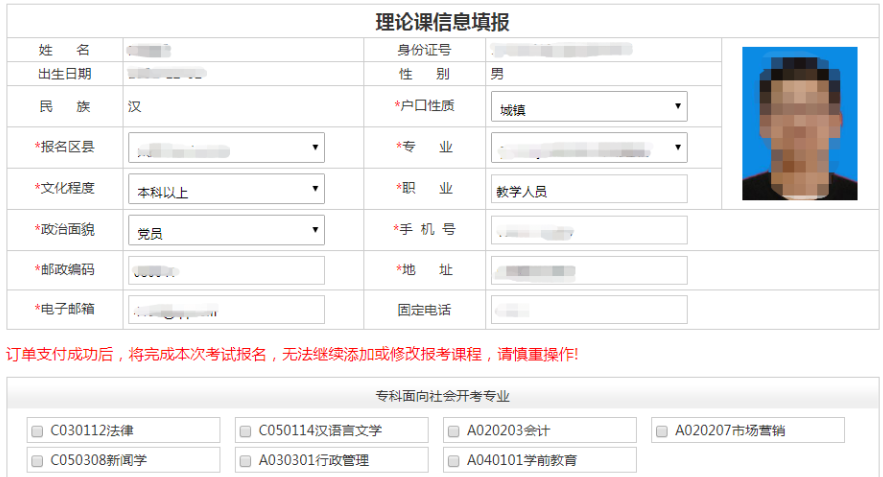Click the 专科面向社会开考专业 section header
883x477 pixels.
tap(442, 396)
